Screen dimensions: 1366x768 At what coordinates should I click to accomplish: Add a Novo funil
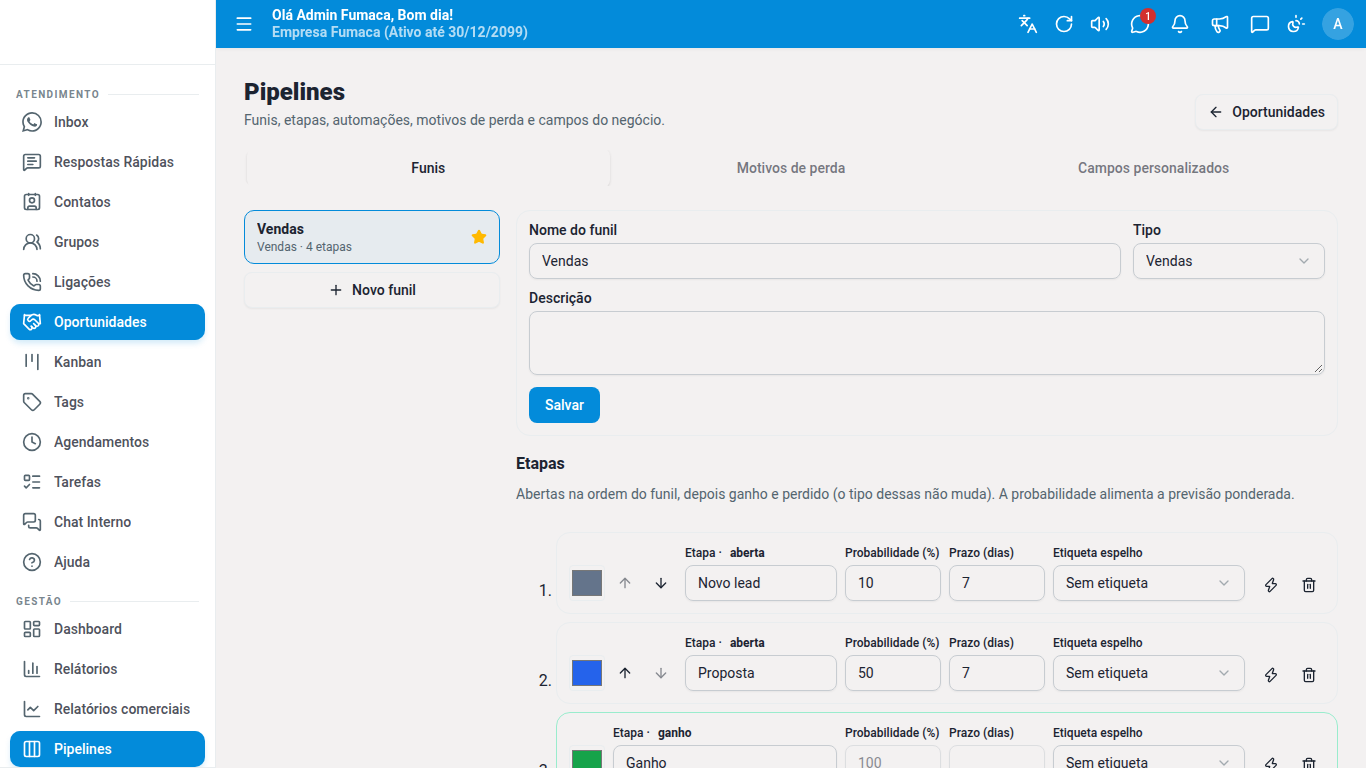click(x=372, y=290)
